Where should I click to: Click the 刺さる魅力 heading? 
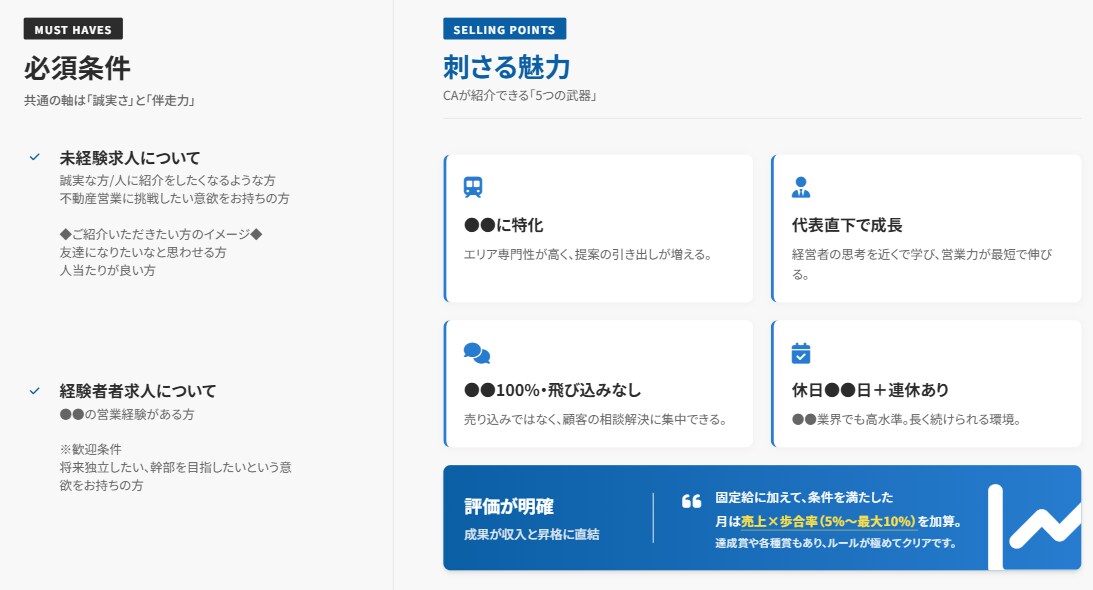[507, 68]
